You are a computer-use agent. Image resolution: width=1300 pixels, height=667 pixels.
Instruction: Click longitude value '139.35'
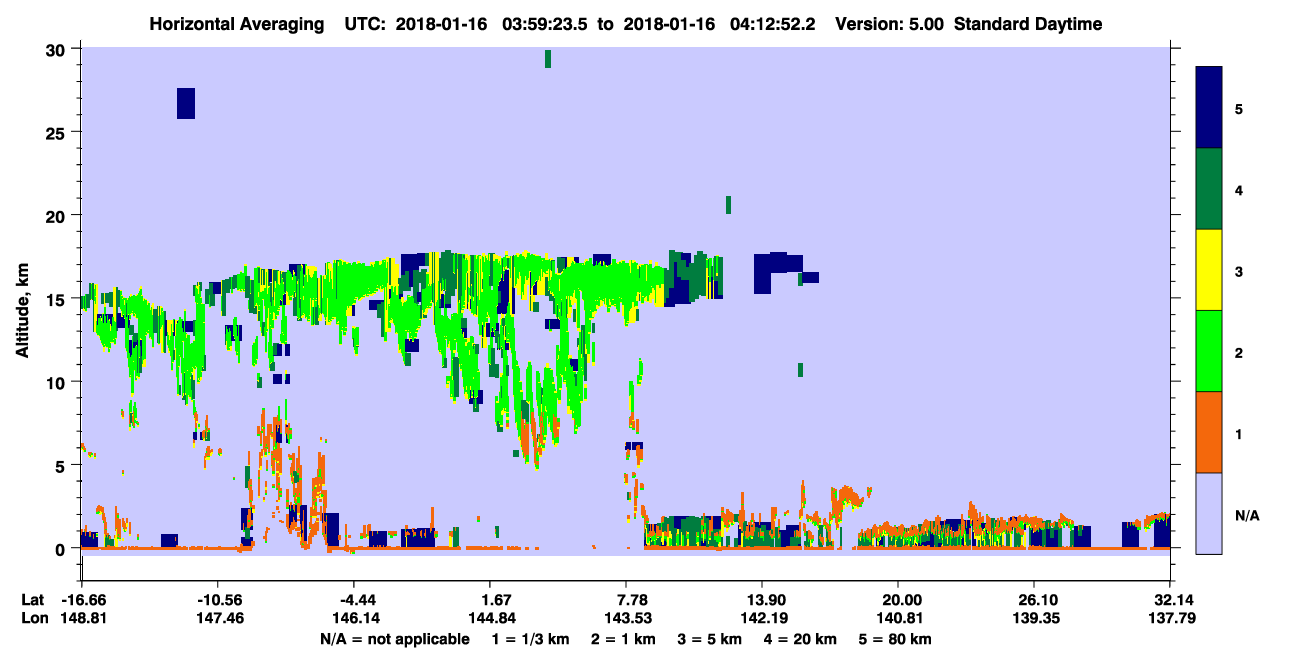[1035, 619]
